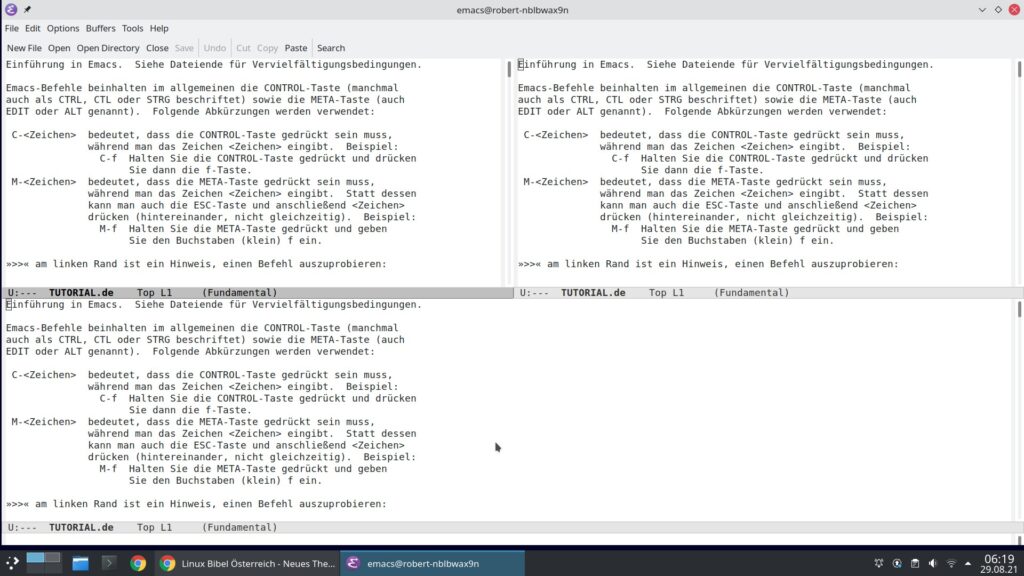Click (Fundamental) in the top-left mode line
Image resolution: width=1024 pixels, height=576 pixels.
(240, 293)
